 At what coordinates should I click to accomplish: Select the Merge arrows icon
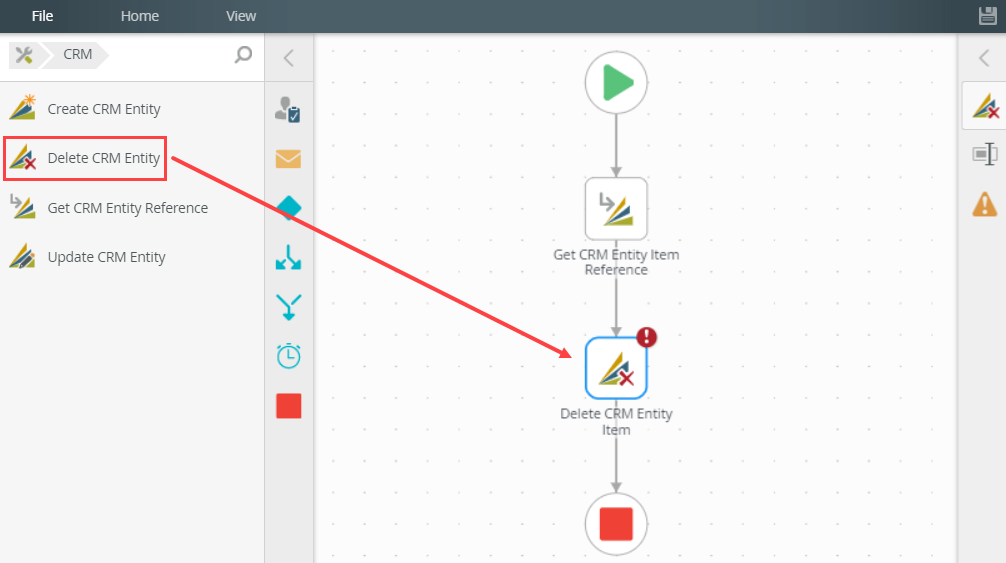(288, 307)
